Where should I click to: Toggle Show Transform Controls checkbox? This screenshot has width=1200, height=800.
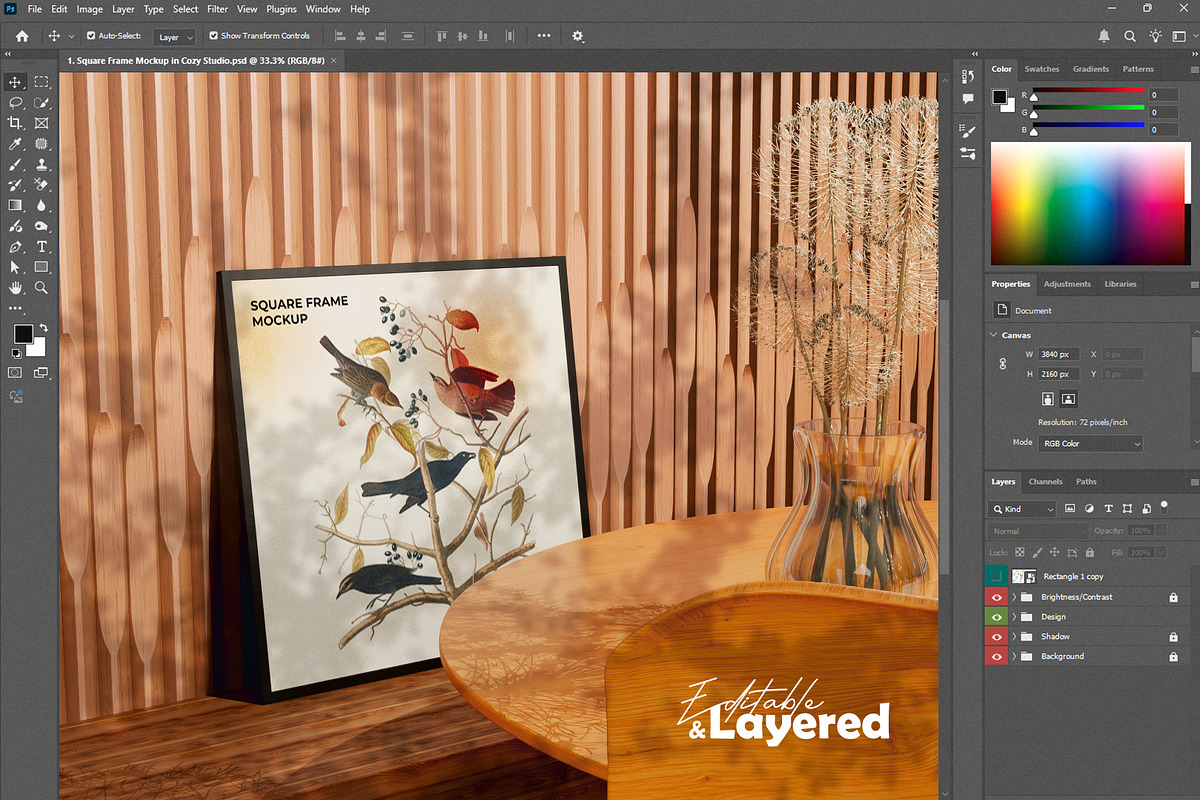[x=213, y=36]
